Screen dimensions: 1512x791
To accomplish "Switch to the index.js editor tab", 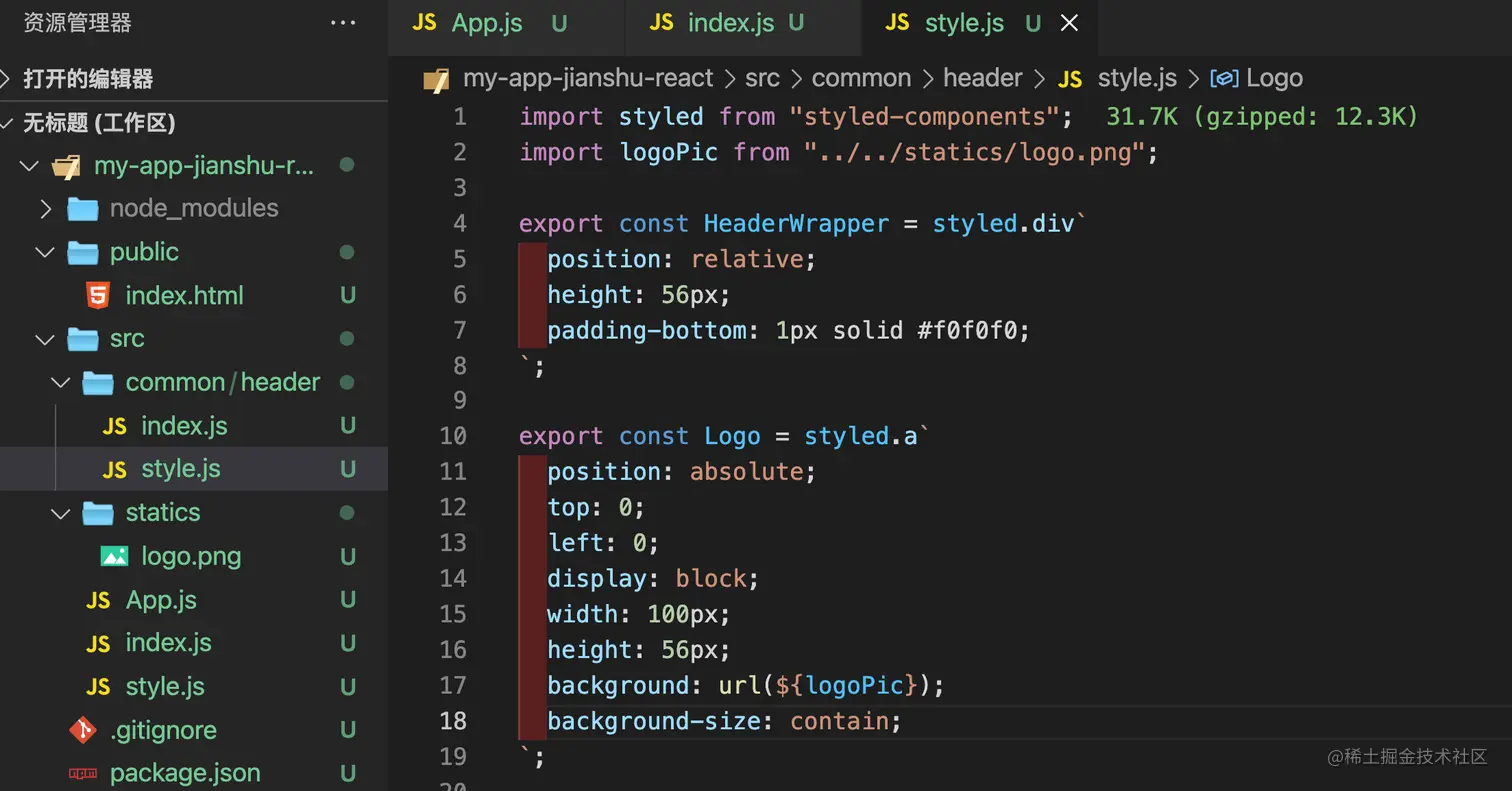I will click(730, 23).
